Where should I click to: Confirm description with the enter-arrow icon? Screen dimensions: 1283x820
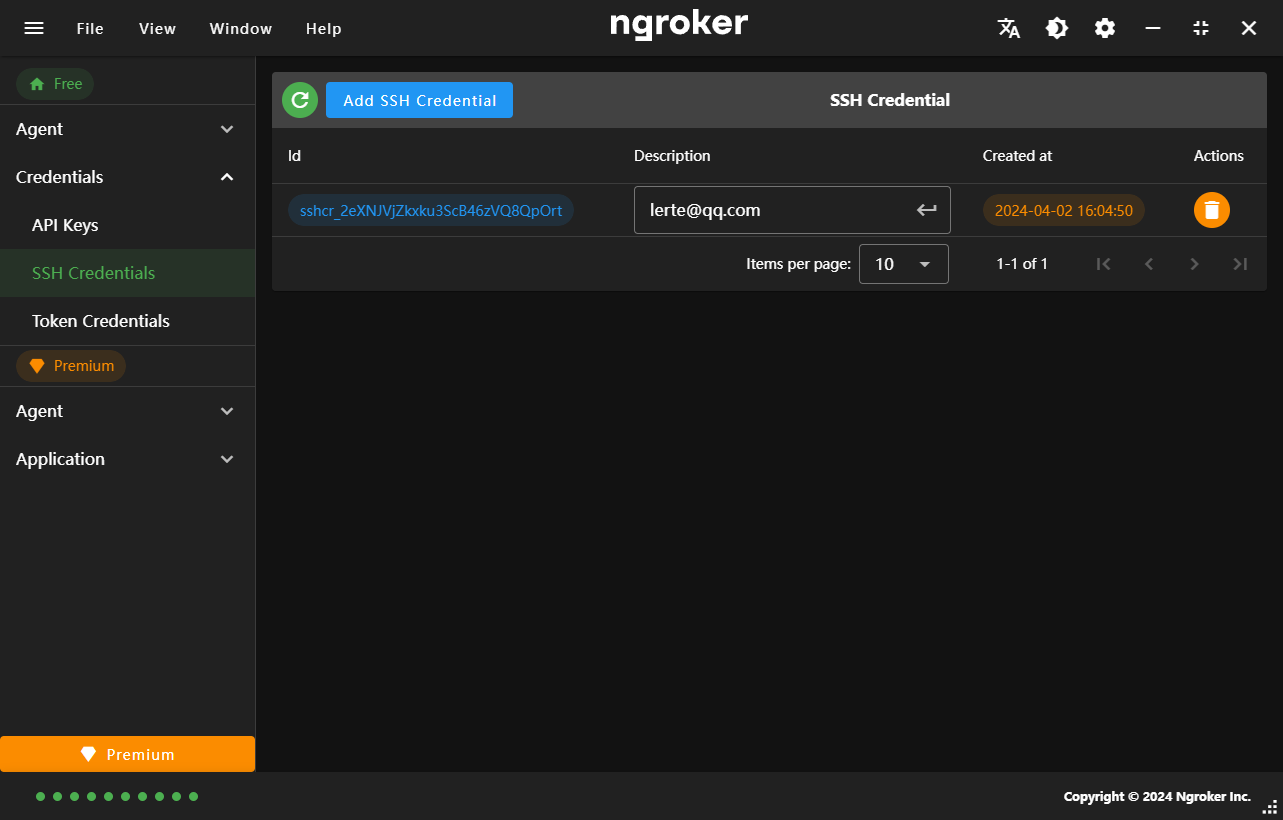point(927,210)
